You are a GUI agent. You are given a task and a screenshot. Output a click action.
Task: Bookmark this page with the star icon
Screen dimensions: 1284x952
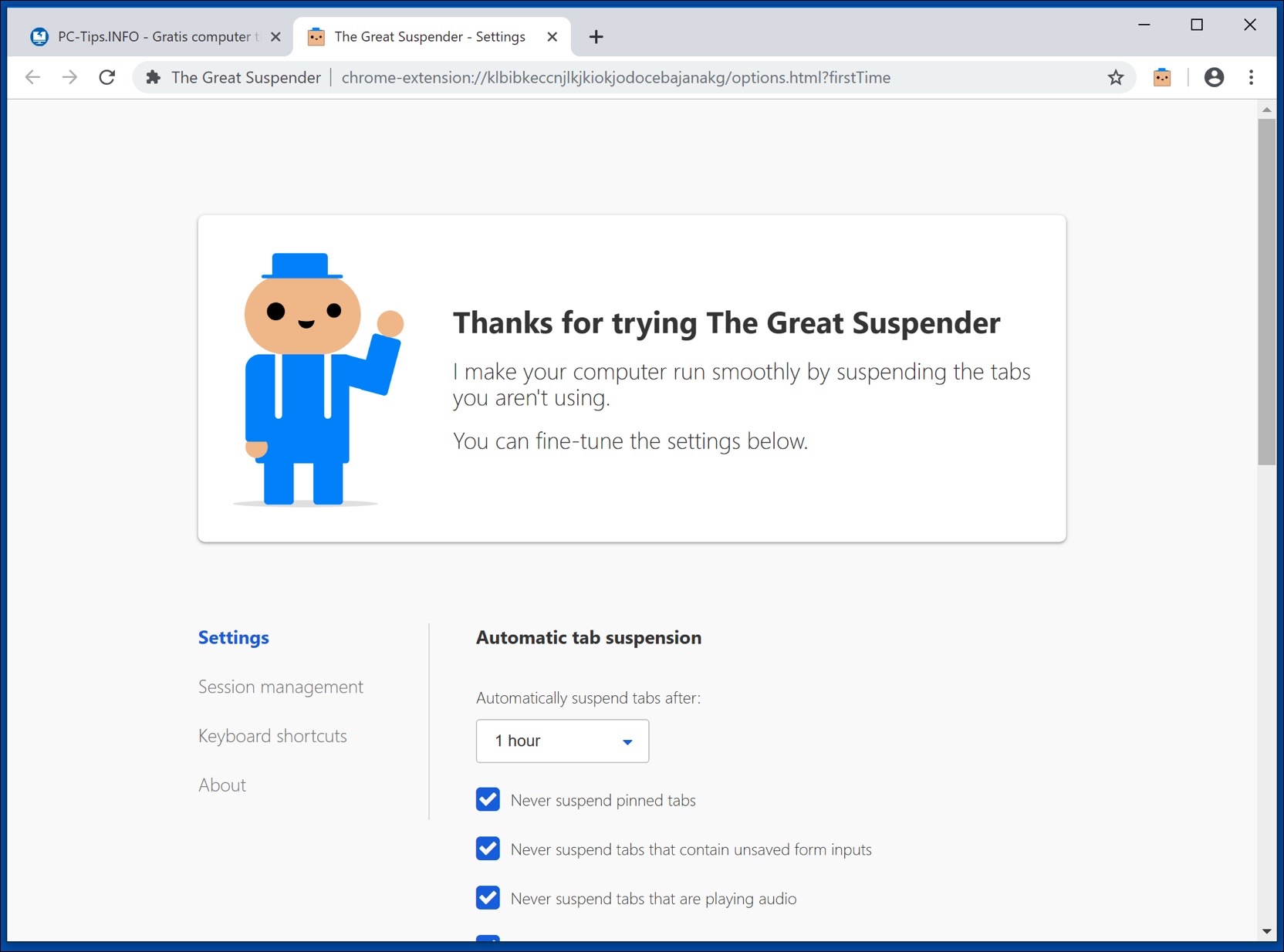(x=1116, y=77)
